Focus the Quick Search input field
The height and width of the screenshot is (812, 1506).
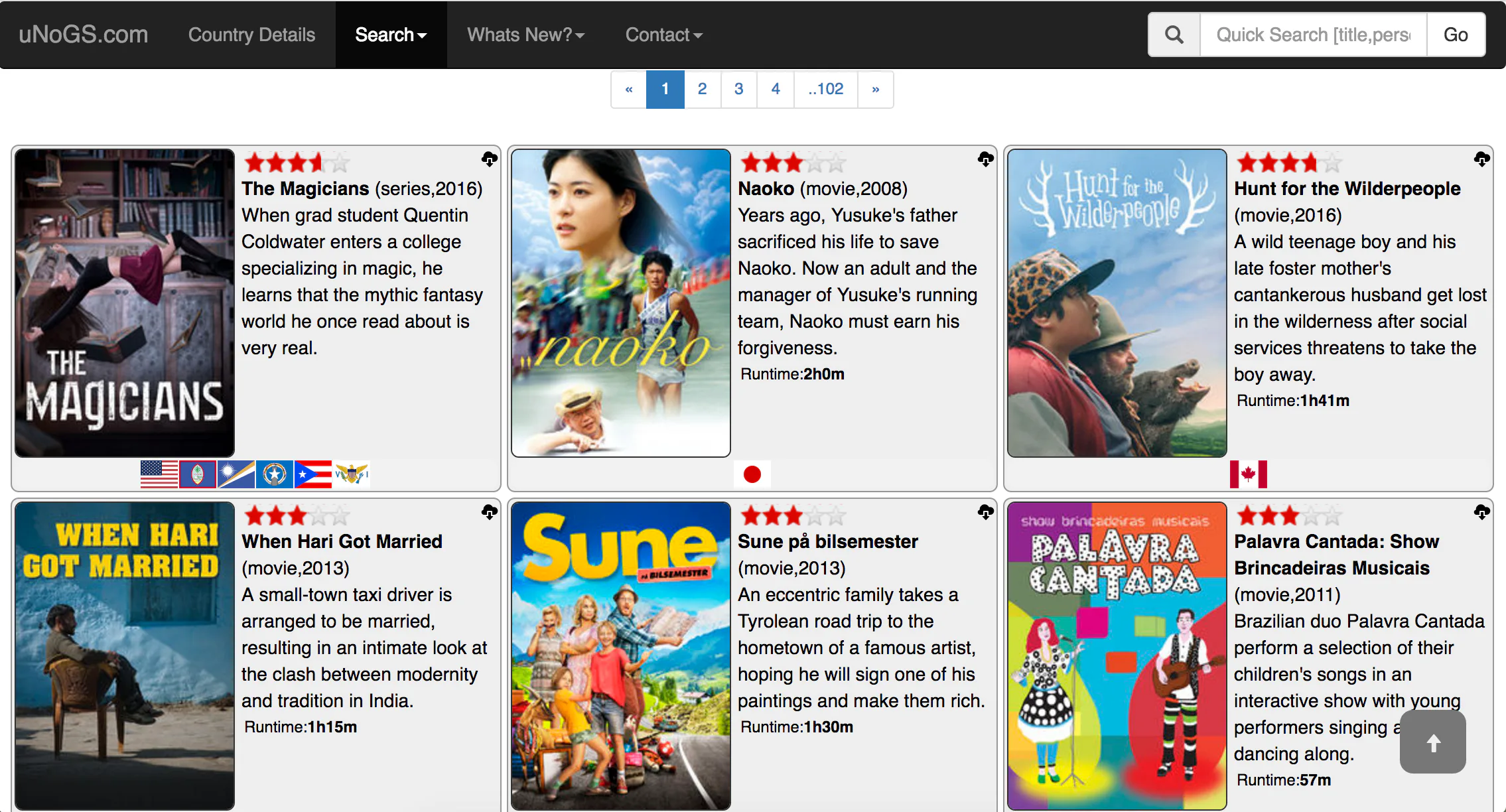1314,34
